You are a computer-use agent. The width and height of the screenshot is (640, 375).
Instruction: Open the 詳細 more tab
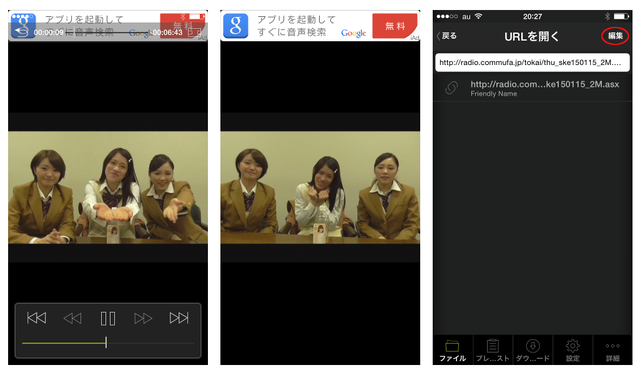pos(612,351)
